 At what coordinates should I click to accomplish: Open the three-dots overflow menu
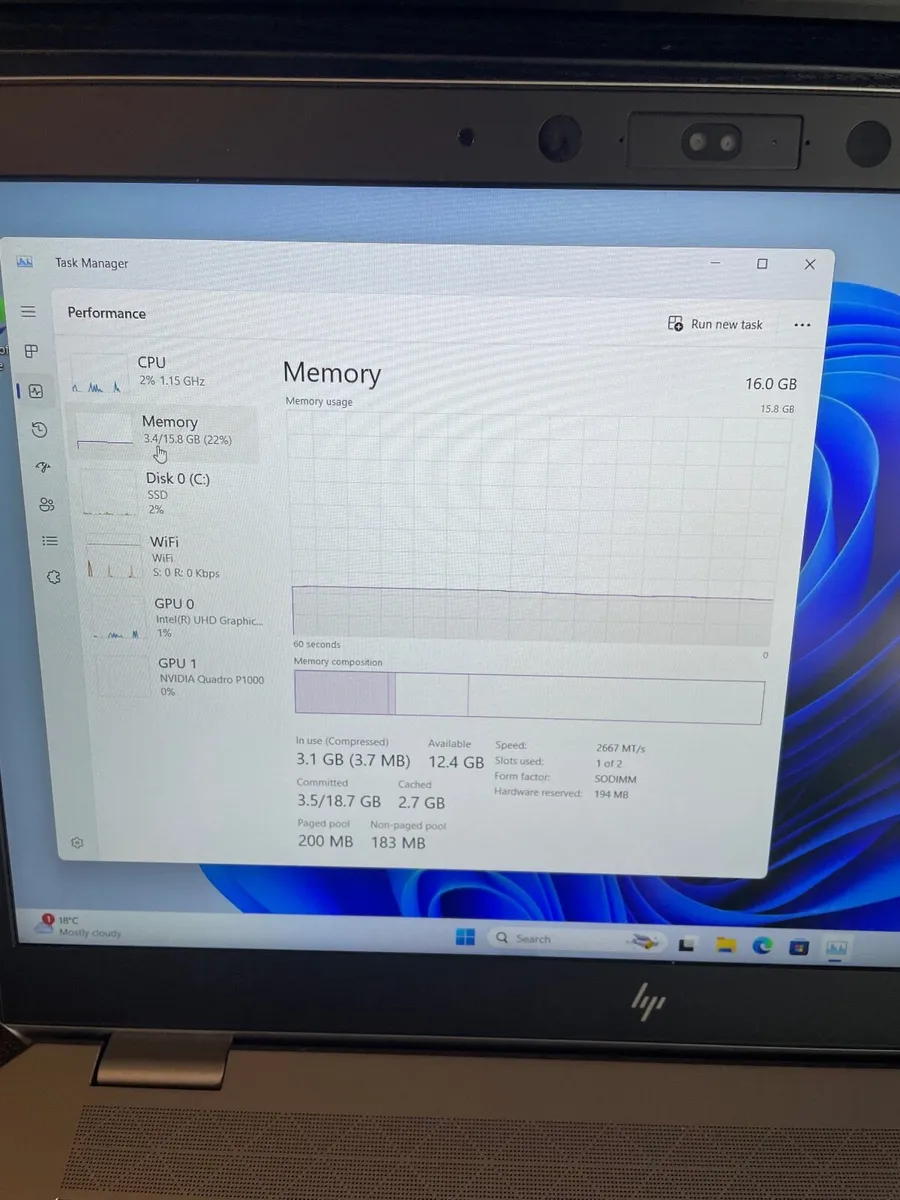(x=802, y=324)
